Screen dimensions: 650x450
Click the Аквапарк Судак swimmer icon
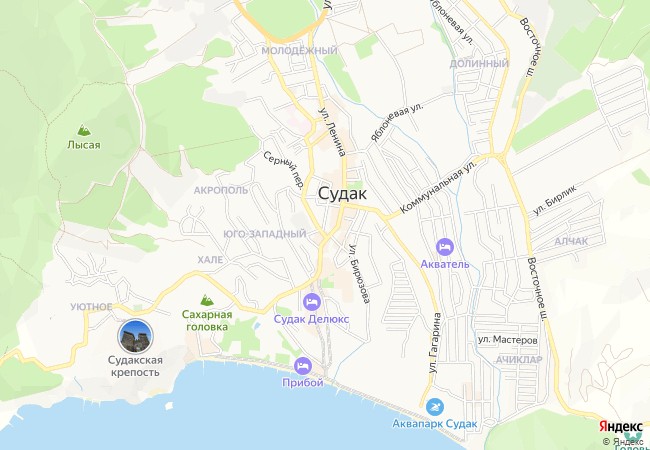pyautogui.click(x=435, y=407)
